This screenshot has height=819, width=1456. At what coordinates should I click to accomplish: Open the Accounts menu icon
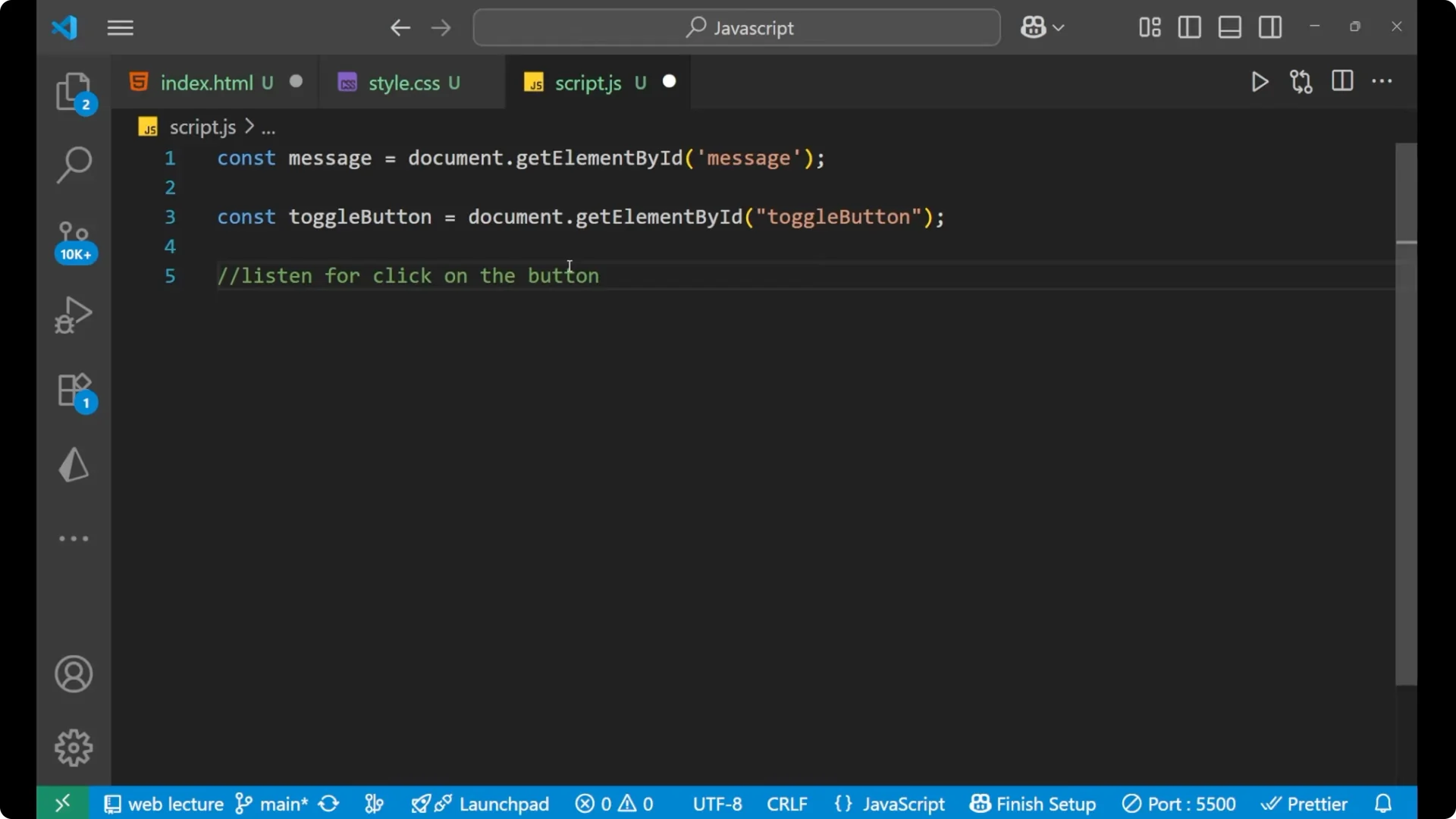pos(74,674)
